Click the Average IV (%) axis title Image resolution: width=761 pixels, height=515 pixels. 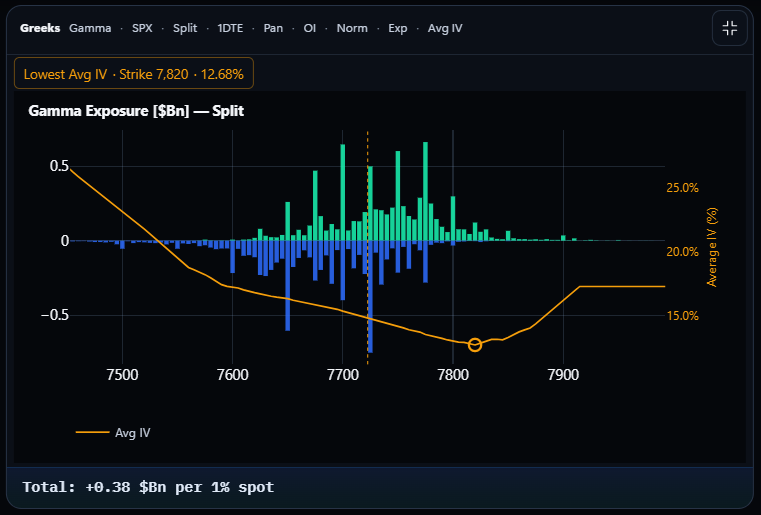711,248
